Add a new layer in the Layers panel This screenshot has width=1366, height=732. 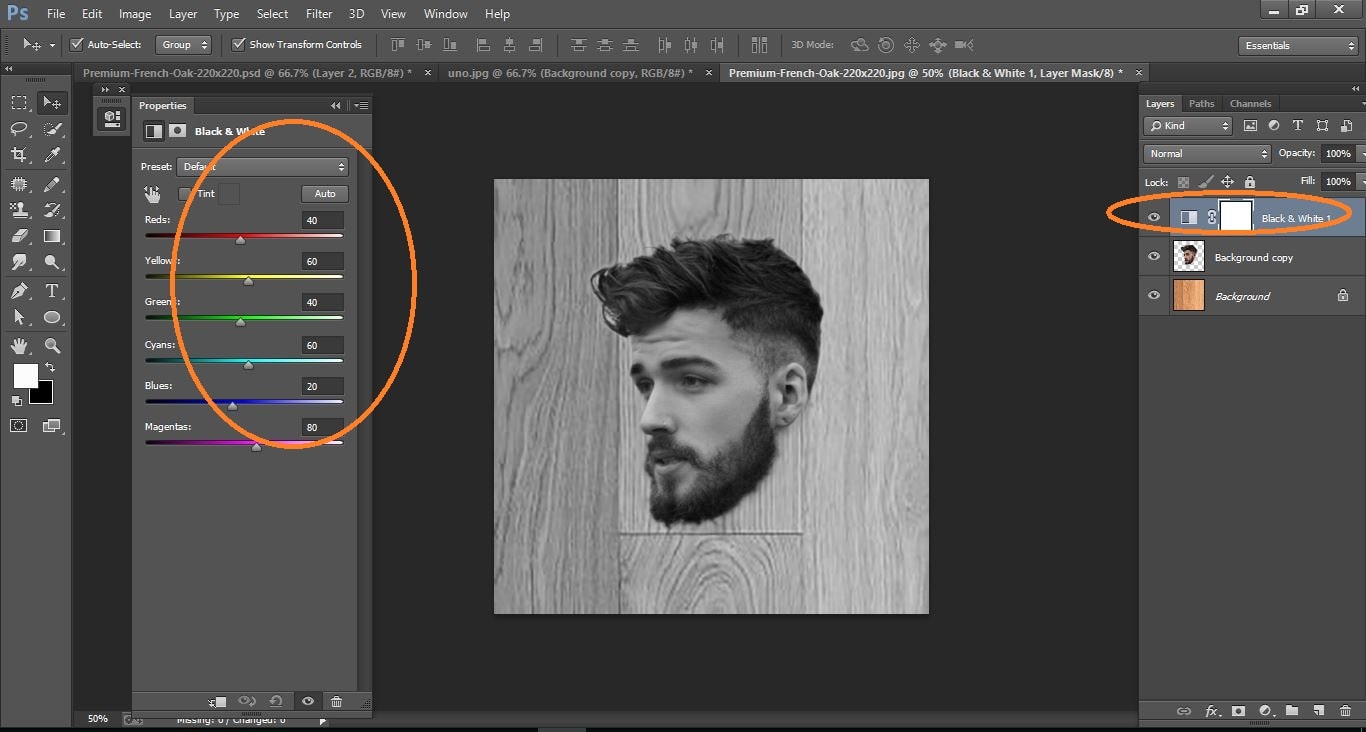[1318, 711]
